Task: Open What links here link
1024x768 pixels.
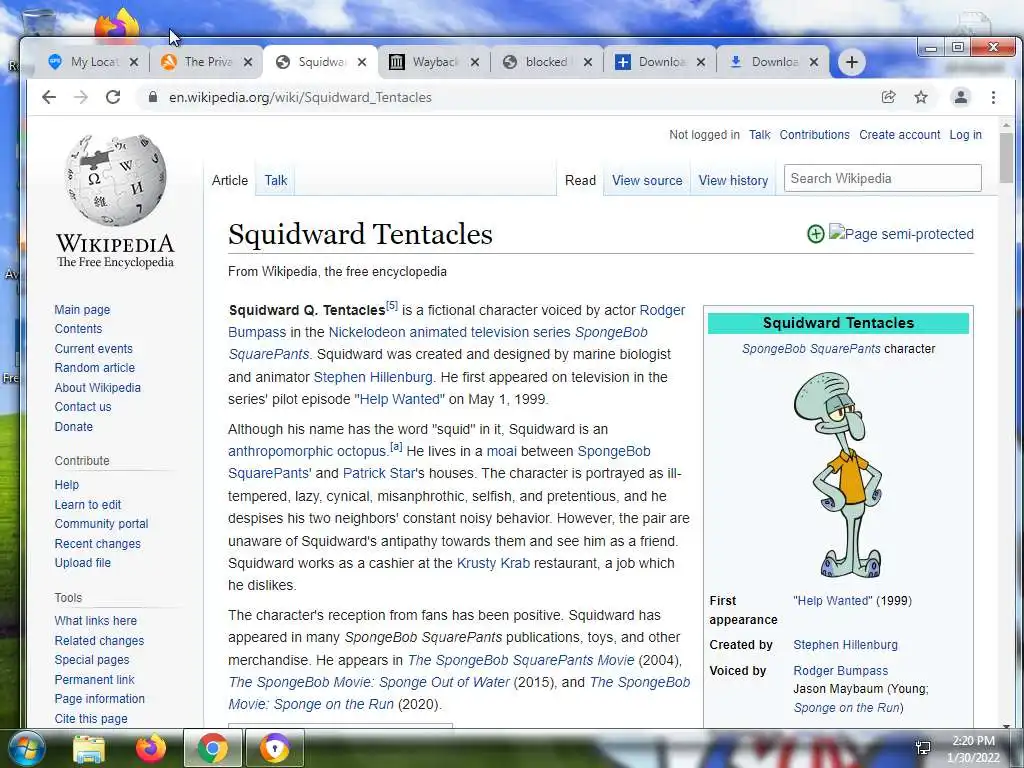Action: pyautogui.click(x=95, y=620)
